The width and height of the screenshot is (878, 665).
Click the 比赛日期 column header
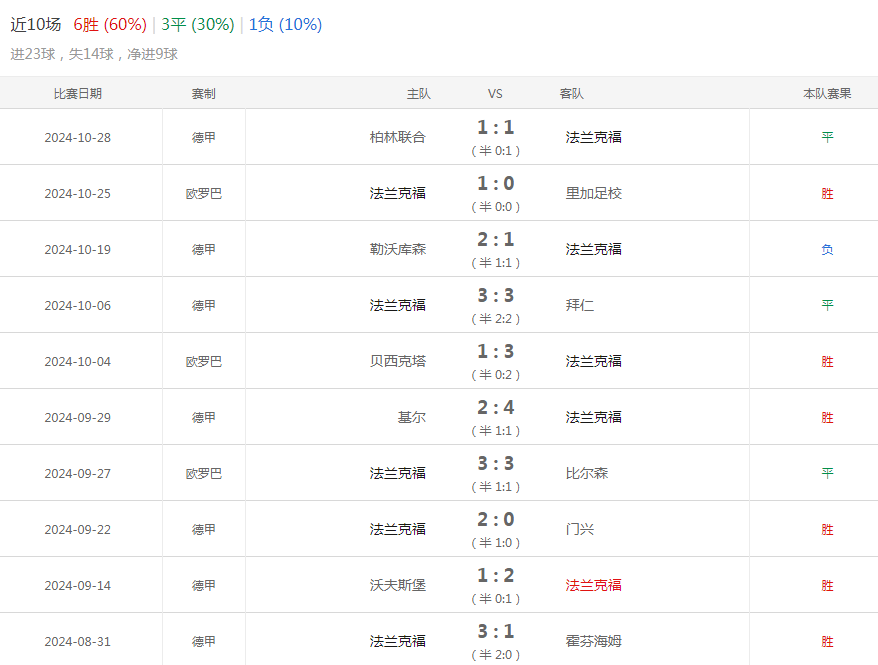(78, 93)
